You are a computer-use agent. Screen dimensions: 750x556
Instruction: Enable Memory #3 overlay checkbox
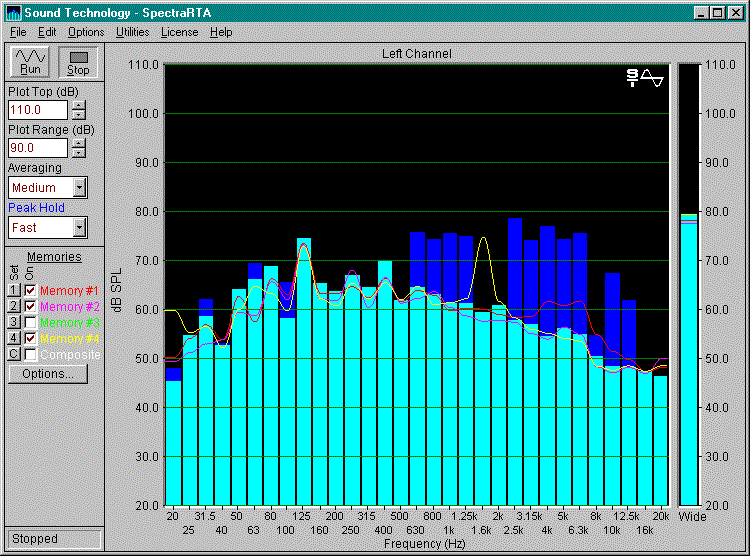(30, 322)
